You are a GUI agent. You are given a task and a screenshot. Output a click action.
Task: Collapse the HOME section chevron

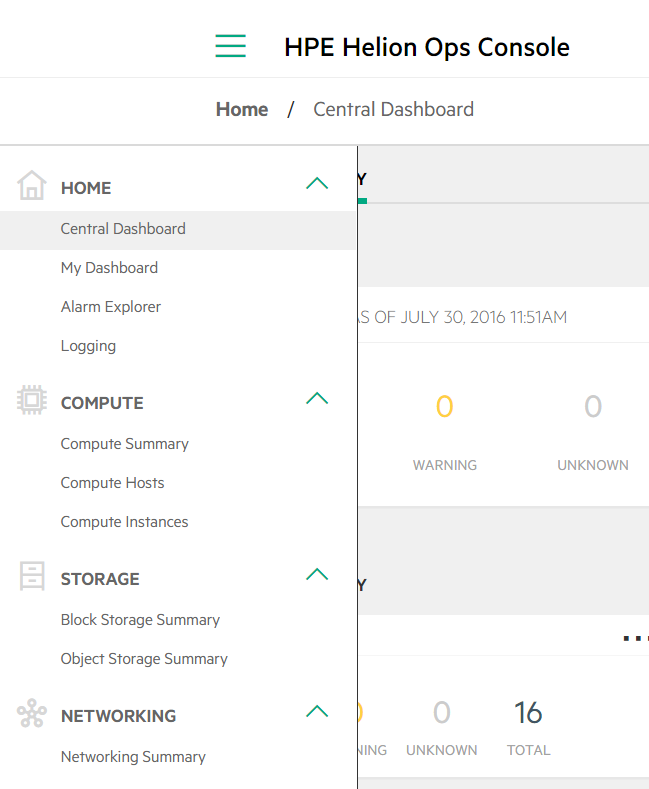click(317, 183)
